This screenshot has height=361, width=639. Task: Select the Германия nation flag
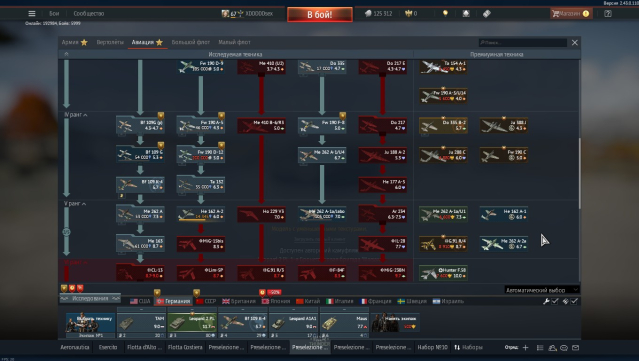point(173,301)
